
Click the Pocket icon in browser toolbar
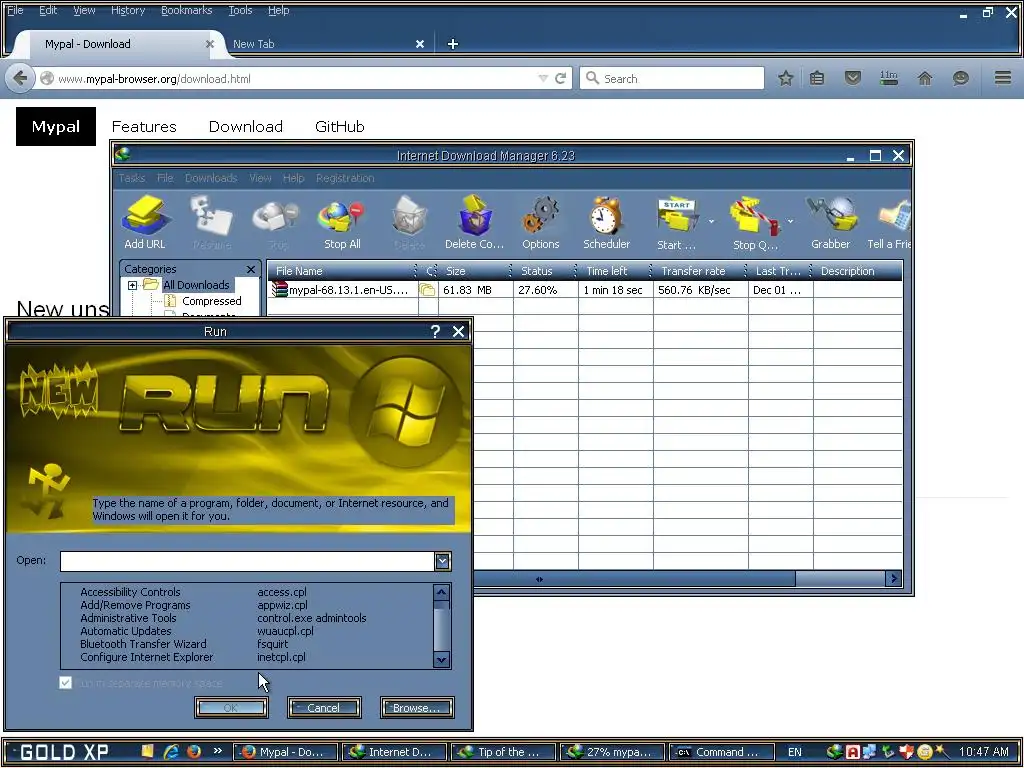(x=853, y=78)
